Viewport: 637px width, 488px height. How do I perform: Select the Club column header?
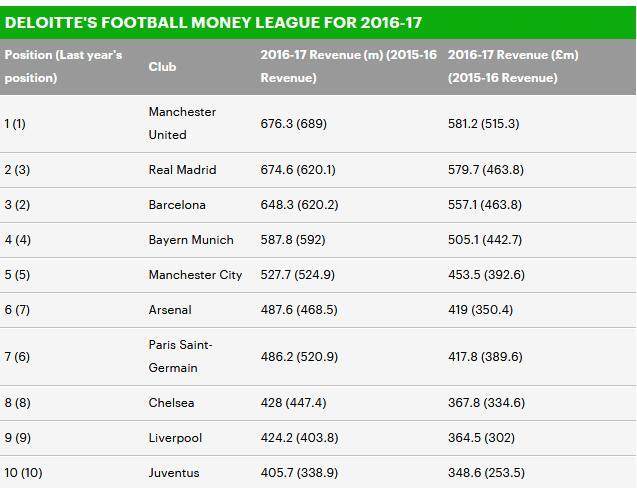click(x=162, y=66)
